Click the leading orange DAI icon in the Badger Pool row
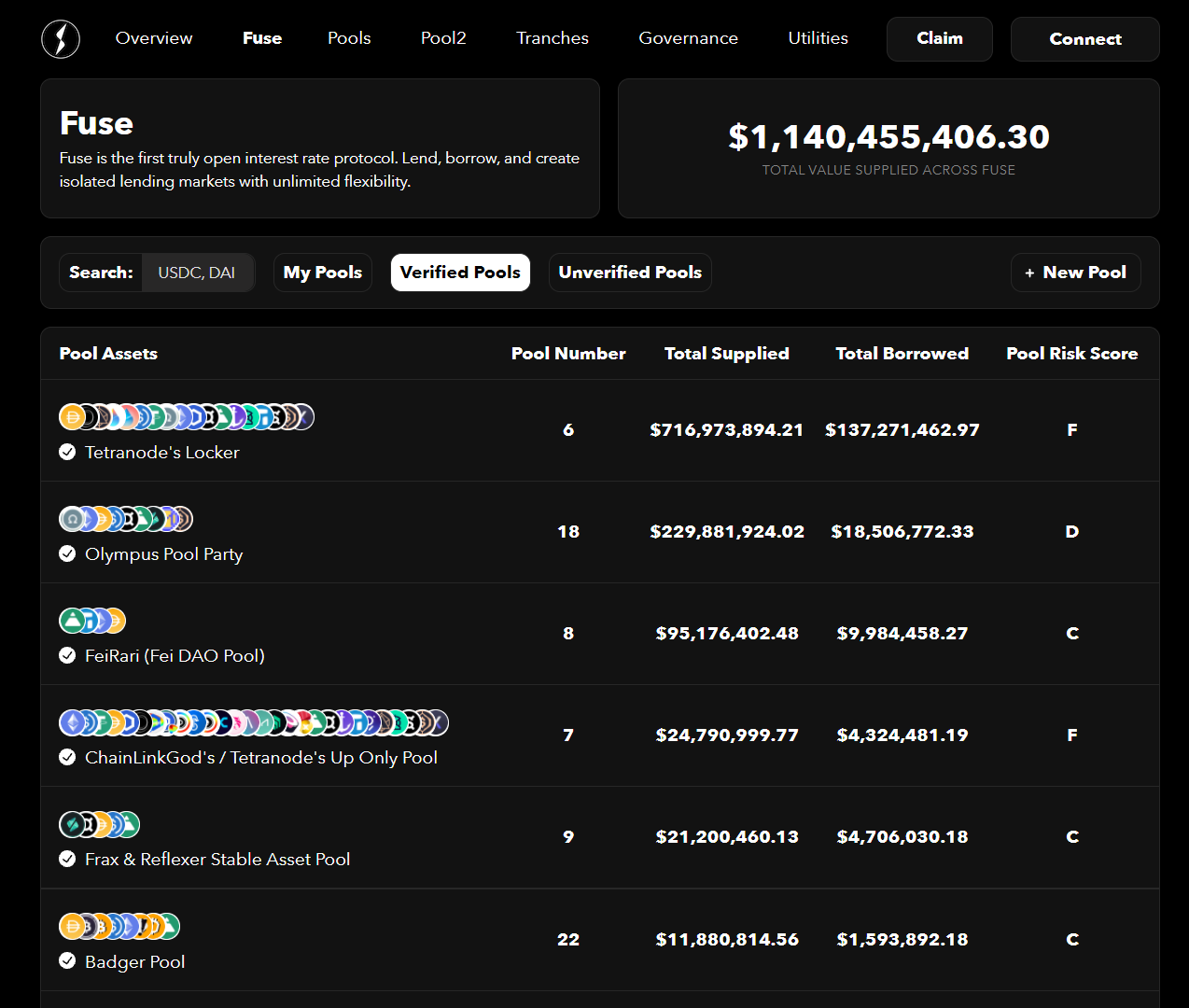Viewport: 1189px width, 1008px height. (x=72, y=926)
